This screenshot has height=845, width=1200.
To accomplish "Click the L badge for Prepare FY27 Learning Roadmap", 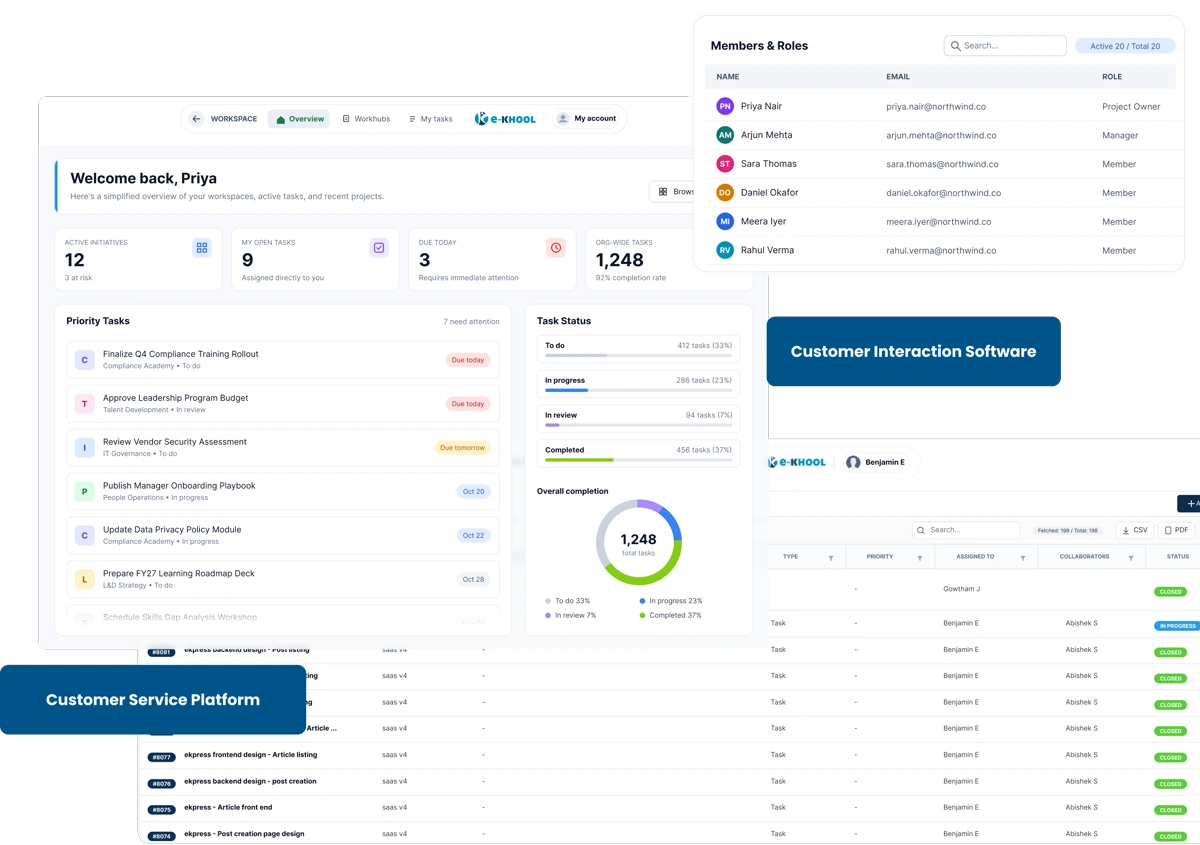I will [85, 579].
